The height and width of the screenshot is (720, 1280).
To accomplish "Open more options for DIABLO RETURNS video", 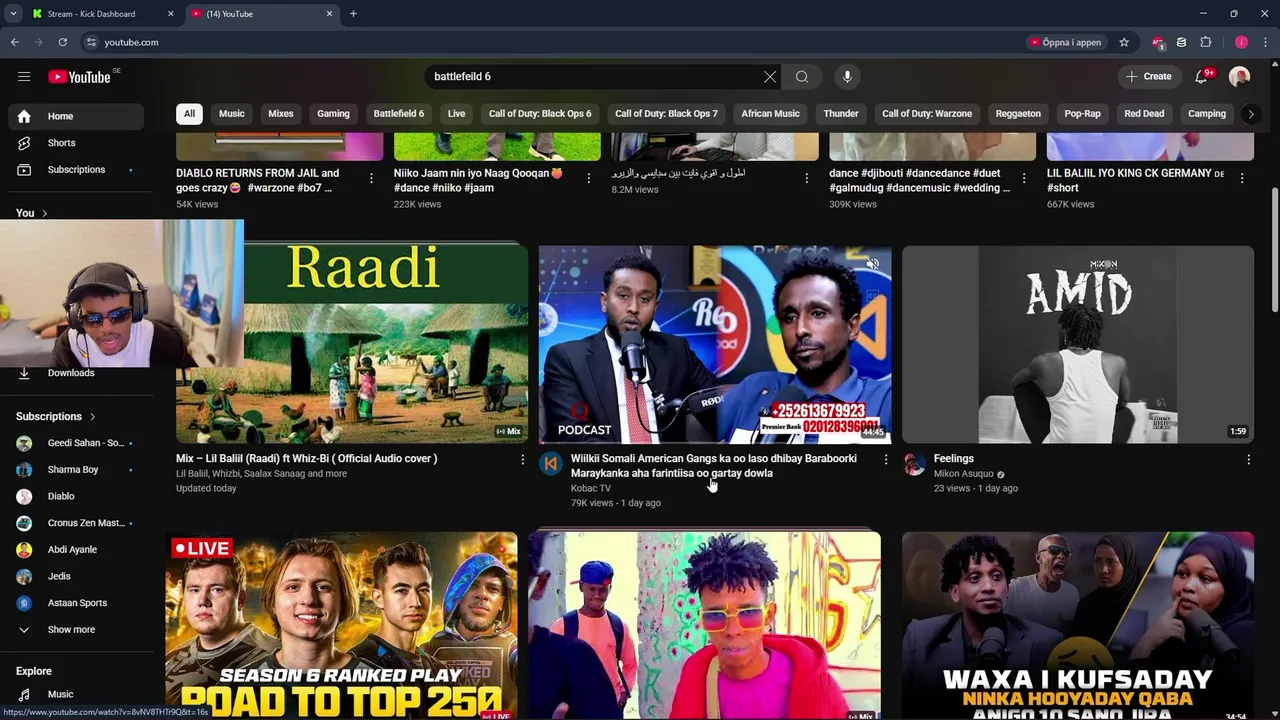I will (371, 178).
